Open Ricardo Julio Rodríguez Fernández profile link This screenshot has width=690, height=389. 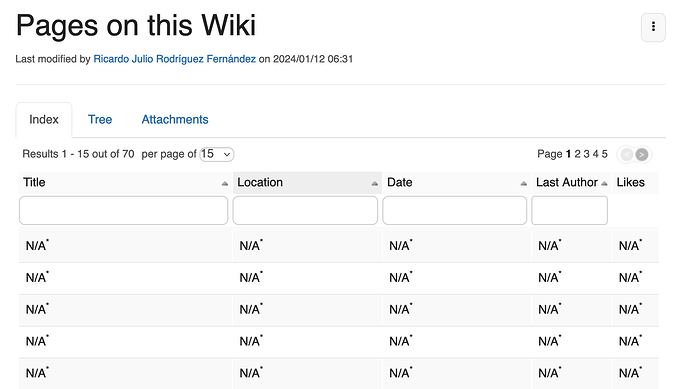tap(174, 59)
